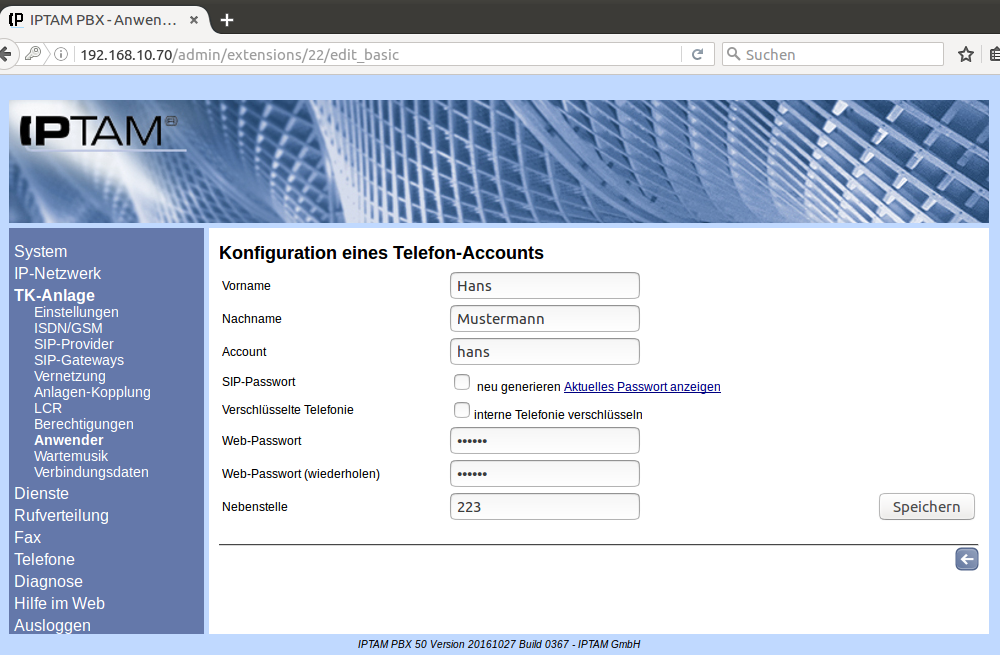Enable the 'neu generieren' SIP password checkbox
The height and width of the screenshot is (655, 1000).
[x=462, y=382]
